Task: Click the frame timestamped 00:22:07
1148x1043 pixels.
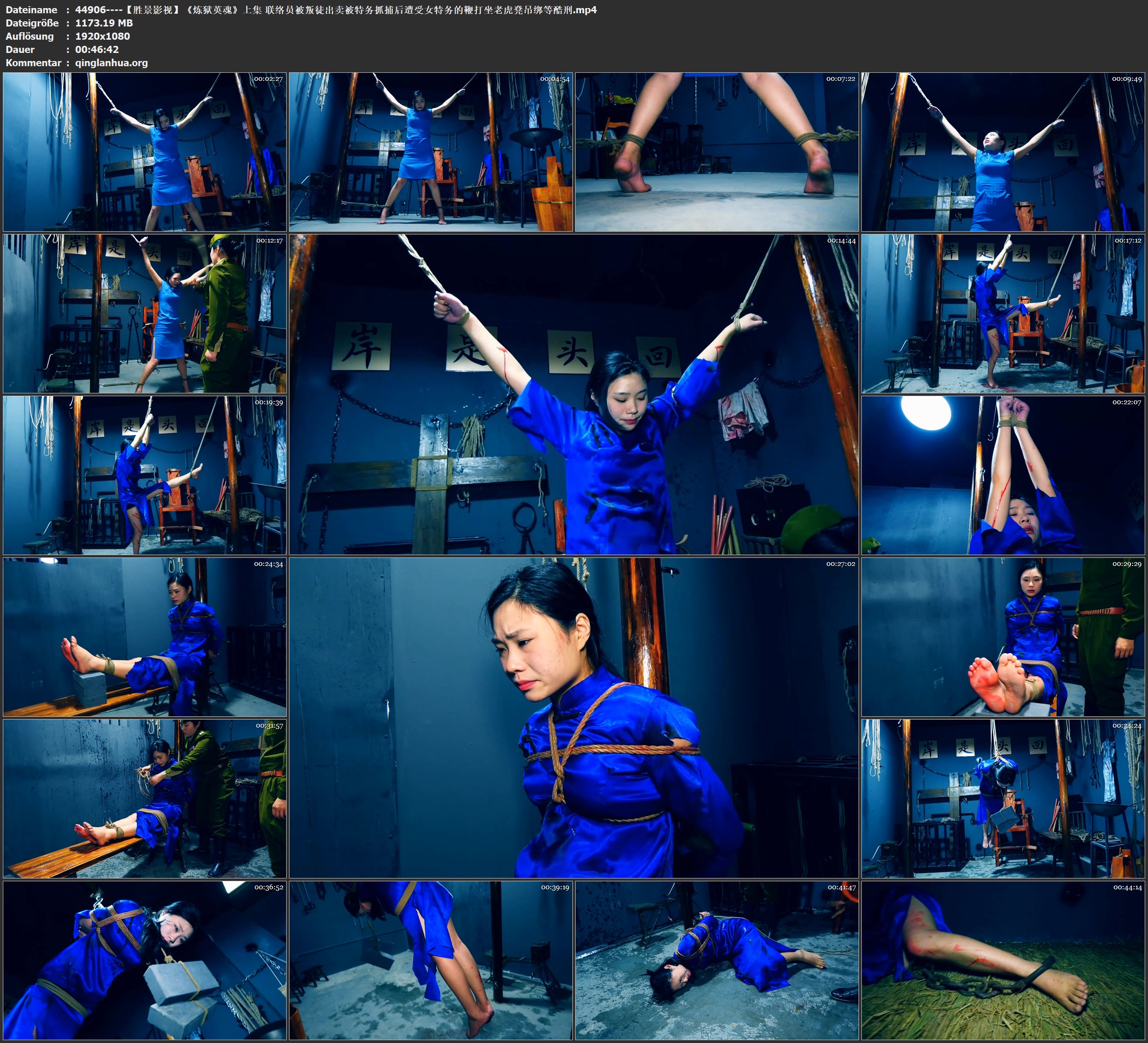Action: point(1003,475)
